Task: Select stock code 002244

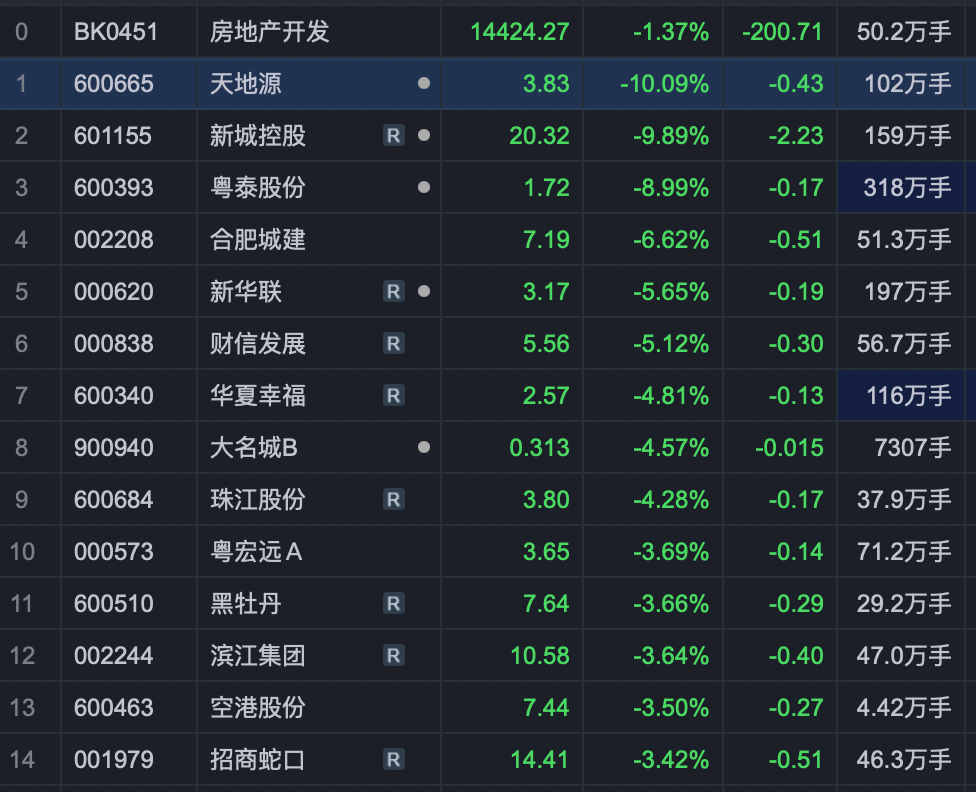Action: click(x=113, y=656)
